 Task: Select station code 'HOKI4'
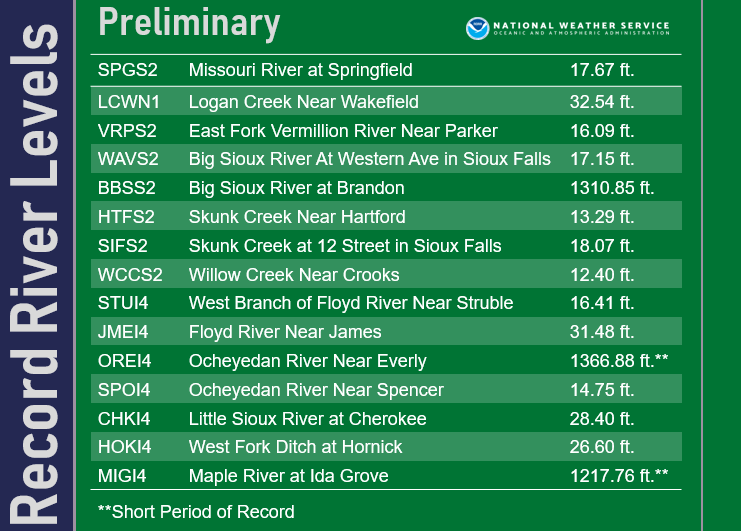coord(124,446)
